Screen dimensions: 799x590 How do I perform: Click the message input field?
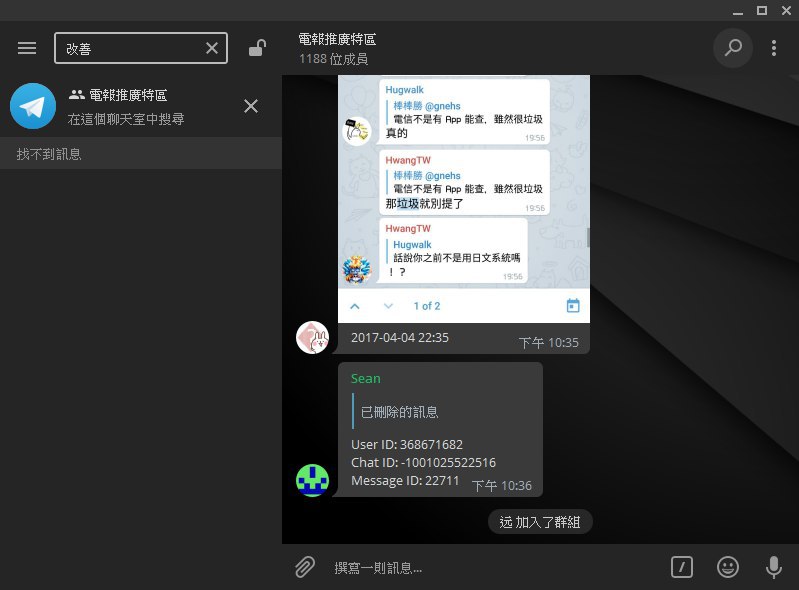coord(490,567)
